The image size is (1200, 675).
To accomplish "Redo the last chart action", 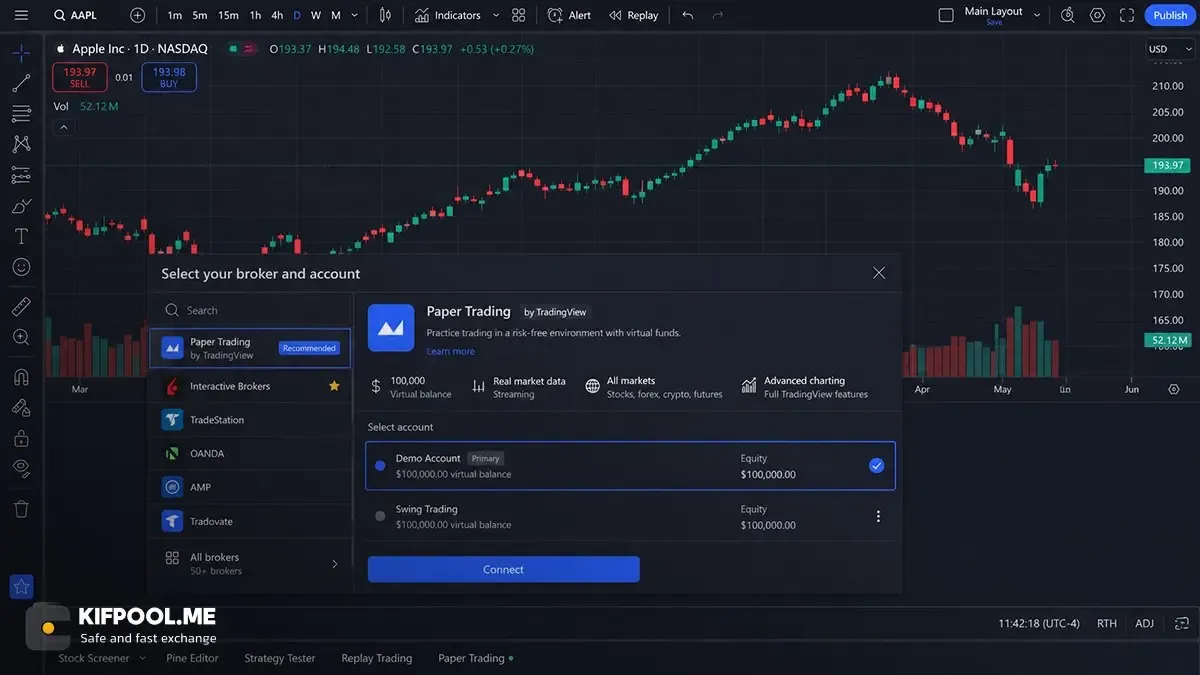I will point(717,15).
